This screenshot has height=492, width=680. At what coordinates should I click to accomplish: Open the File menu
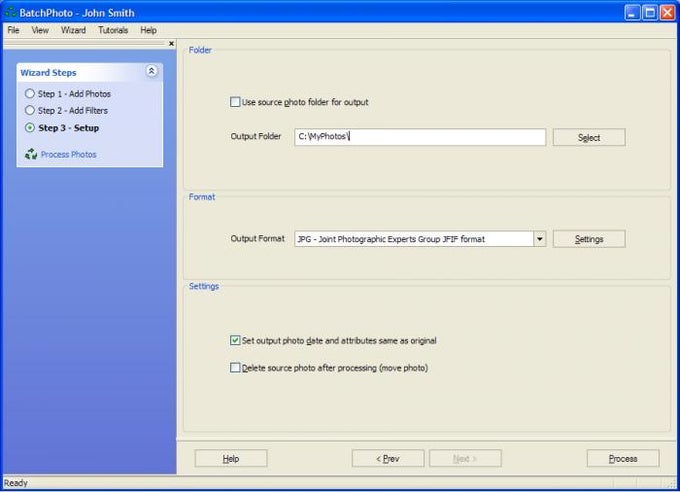coord(13,30)
